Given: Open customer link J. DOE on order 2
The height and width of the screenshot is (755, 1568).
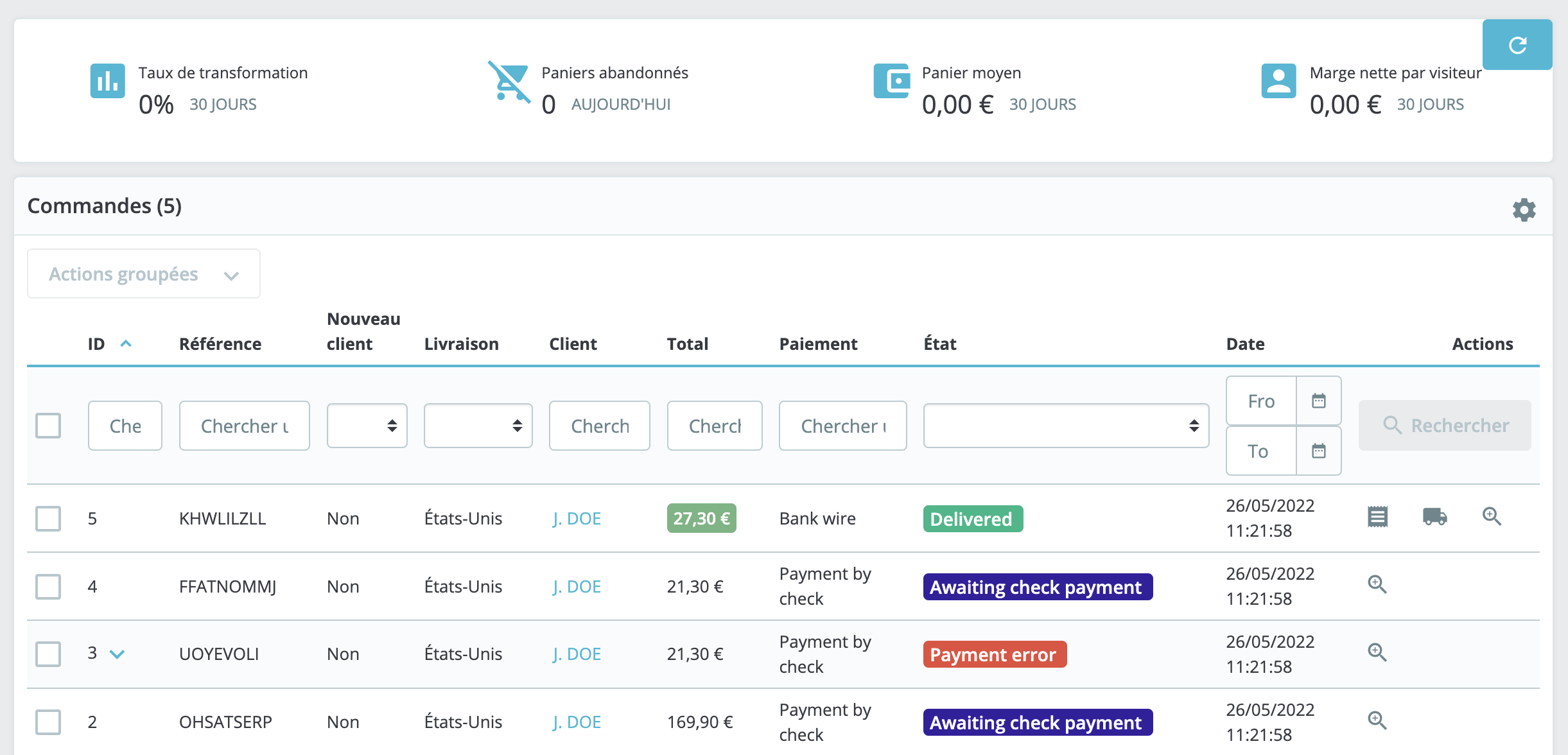Looking at the screenshot, I should point(576,722).
